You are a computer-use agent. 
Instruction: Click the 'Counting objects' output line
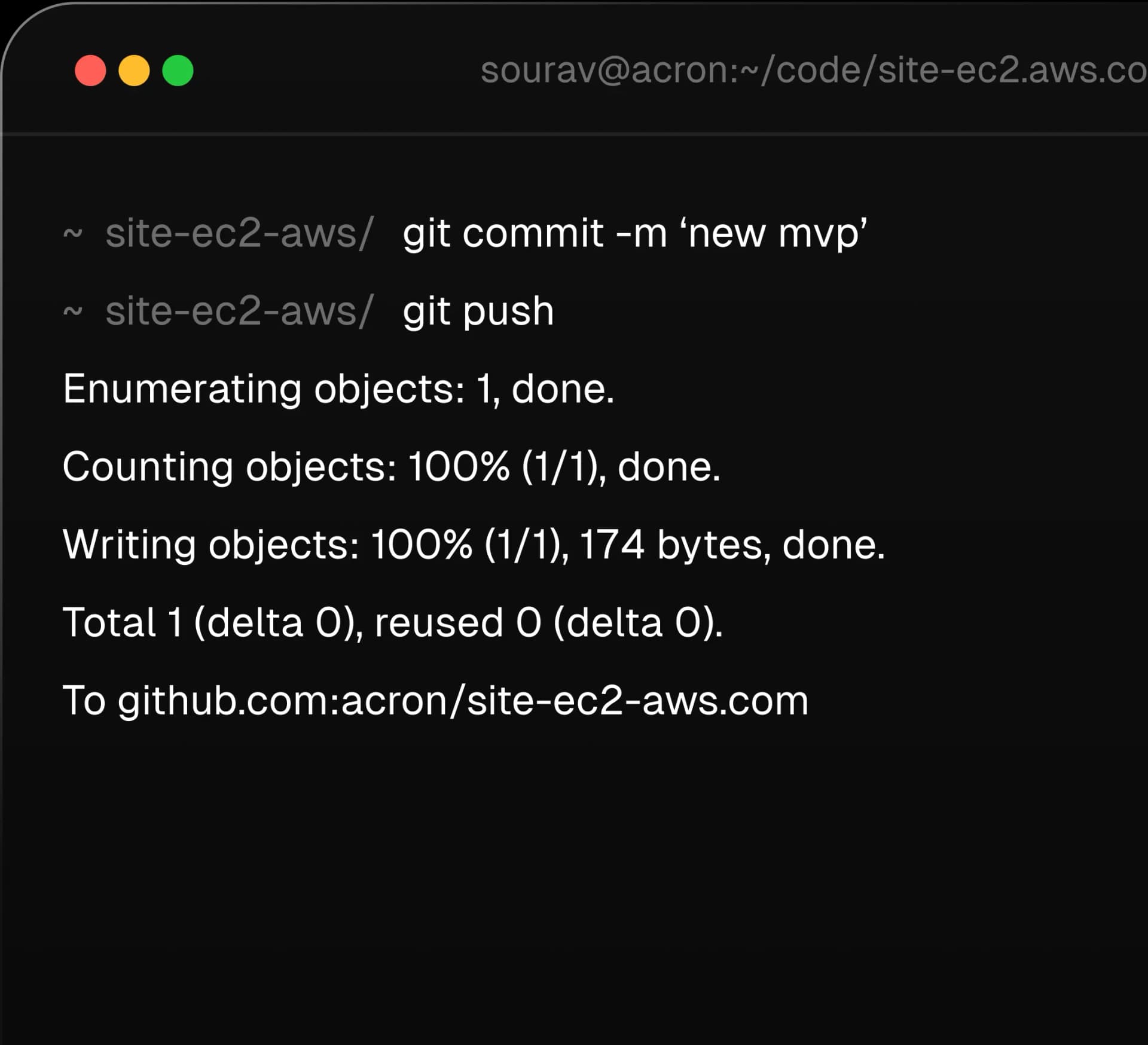click(391, 467)
